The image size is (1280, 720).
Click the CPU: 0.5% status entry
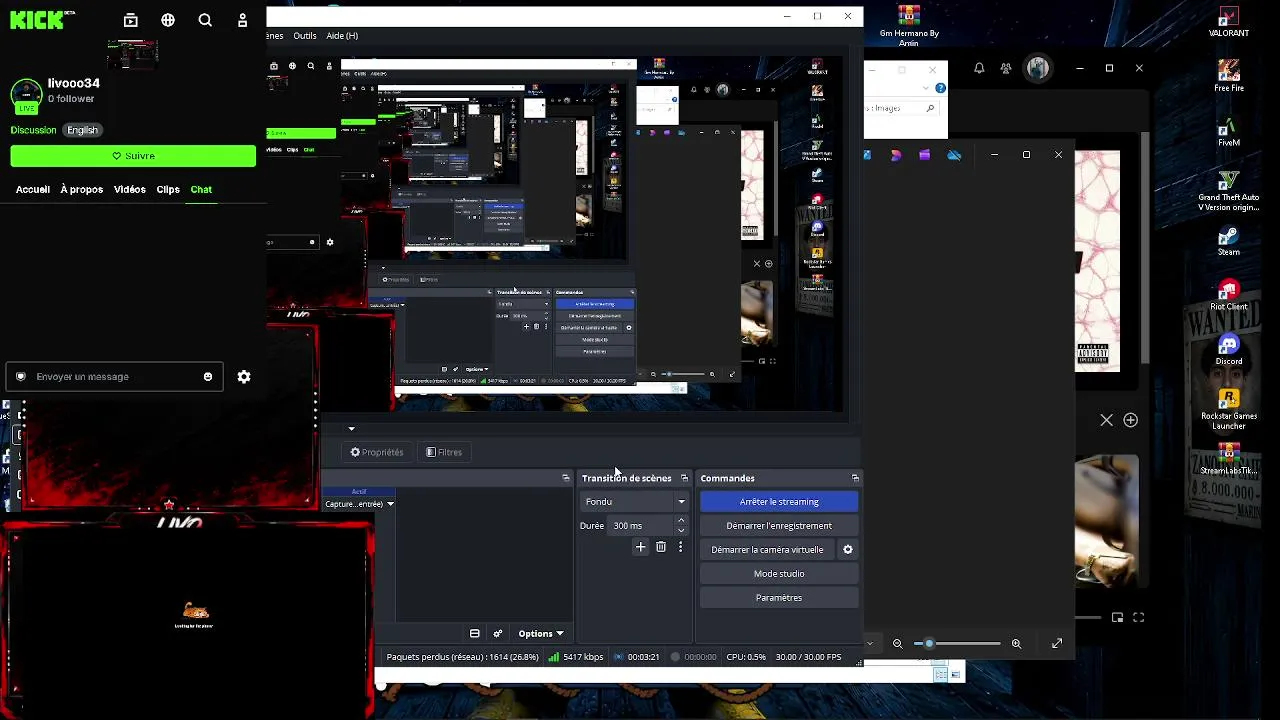746,657
